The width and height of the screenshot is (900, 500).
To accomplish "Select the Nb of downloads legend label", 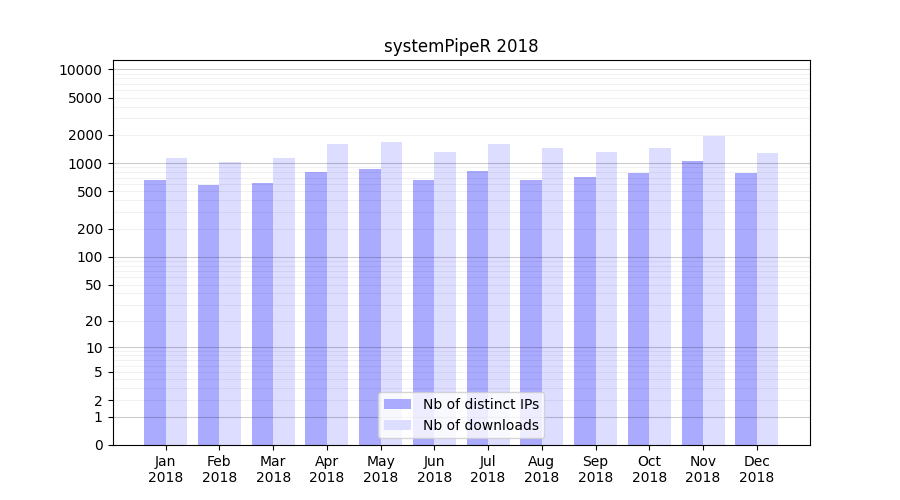I will (x=480, y=425).
